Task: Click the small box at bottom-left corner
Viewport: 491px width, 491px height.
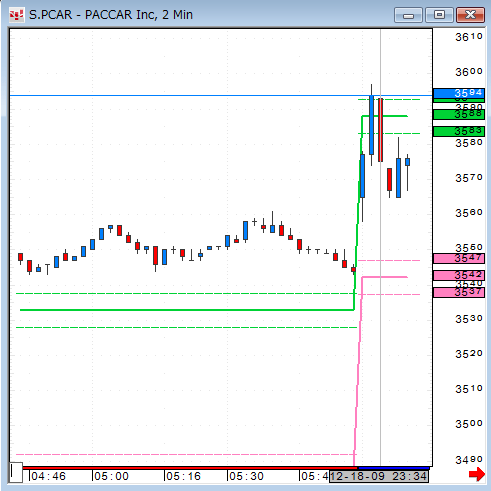Action: (16, 472)
